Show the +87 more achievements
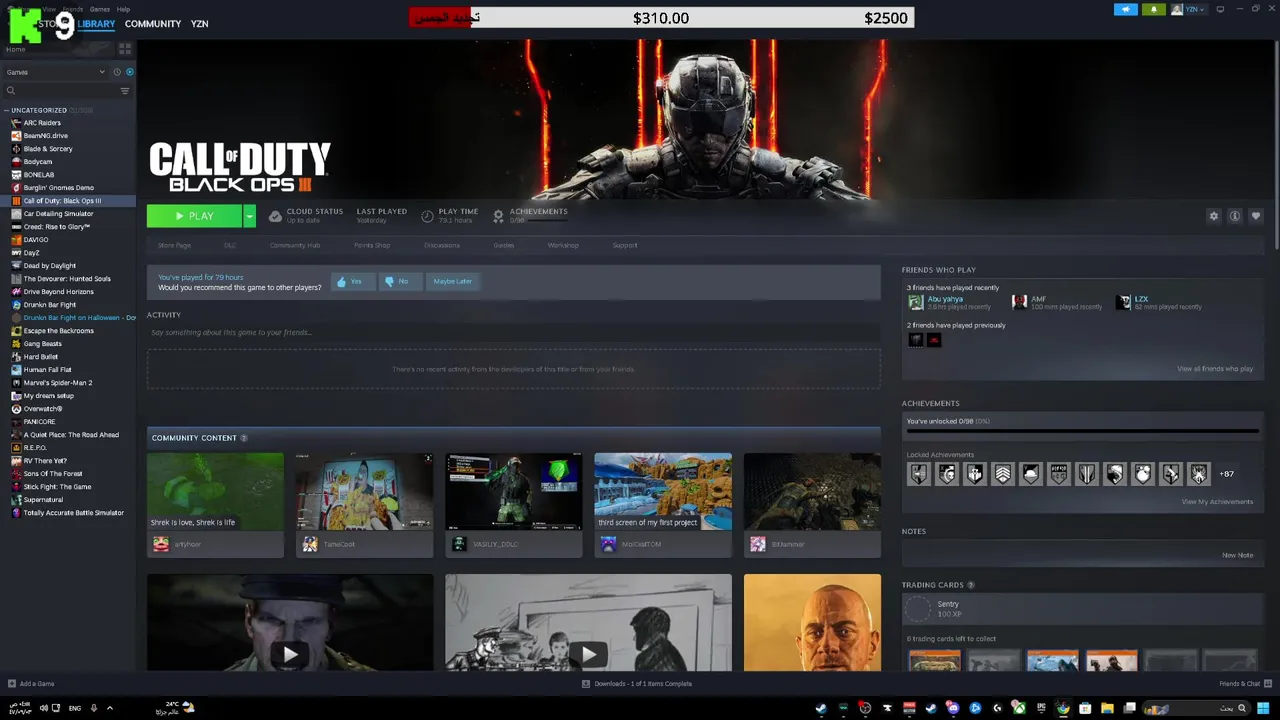Screen dimensions: 1280x720 click(1227, 474)
